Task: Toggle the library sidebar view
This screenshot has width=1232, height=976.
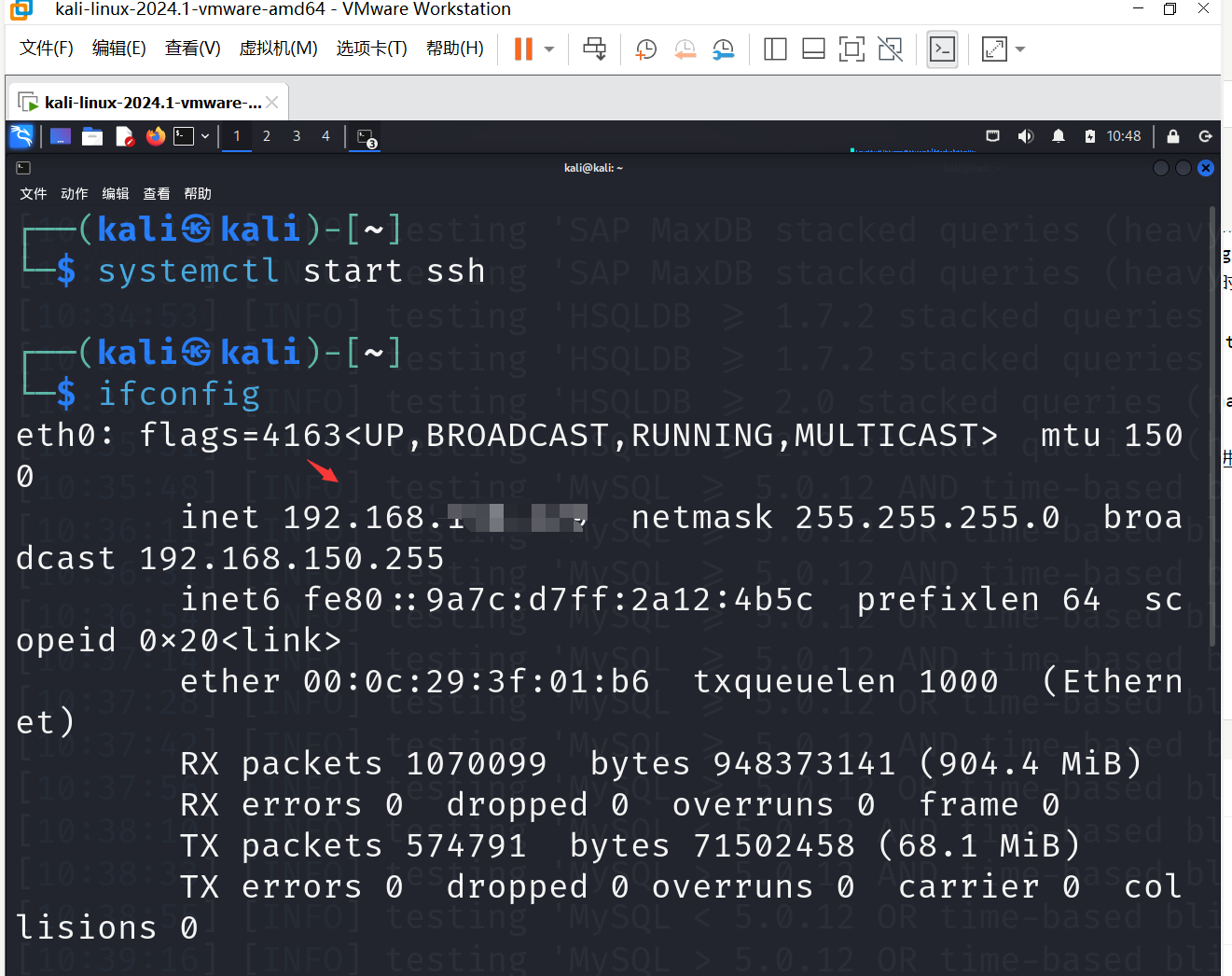Action: point(775,49)
